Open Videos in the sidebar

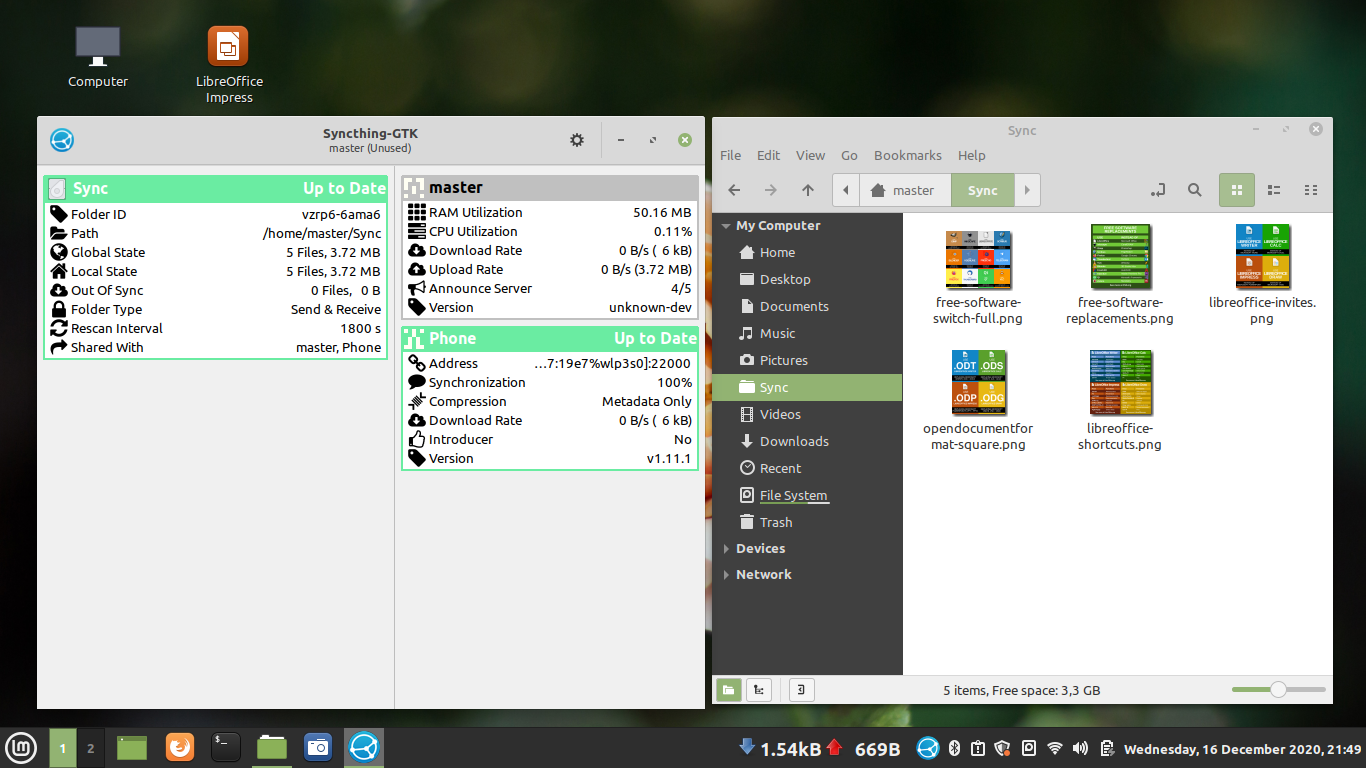[780, 415]
